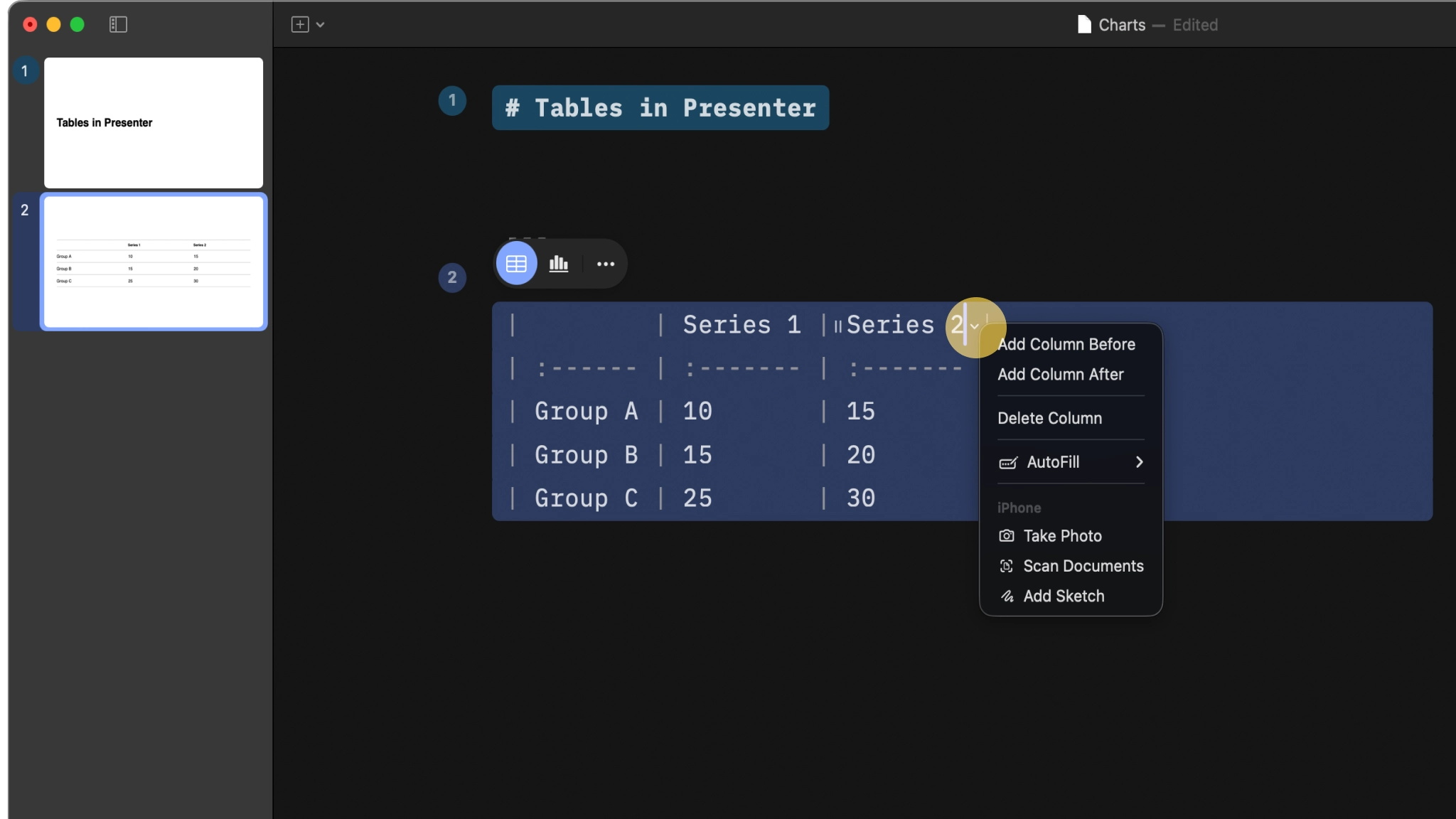1456x819 pixels.
Task: Select Delete Column in the context menu
Action: click(1049, 418)
